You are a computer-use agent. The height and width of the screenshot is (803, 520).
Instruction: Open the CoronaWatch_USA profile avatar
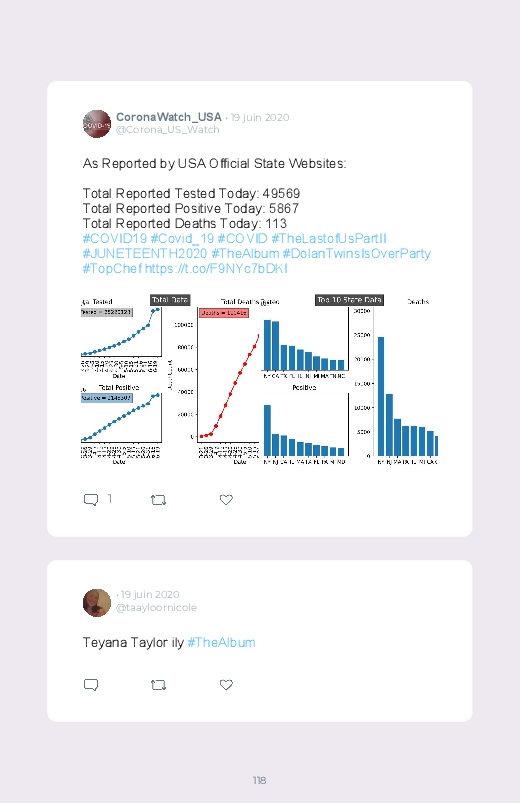tap(97, 123)
